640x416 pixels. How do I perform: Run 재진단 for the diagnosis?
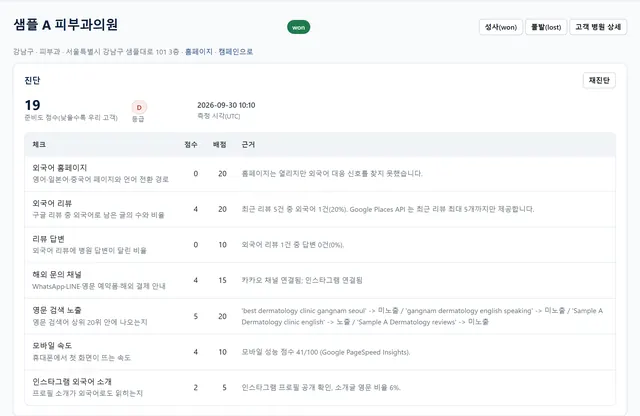click(599, 80)
